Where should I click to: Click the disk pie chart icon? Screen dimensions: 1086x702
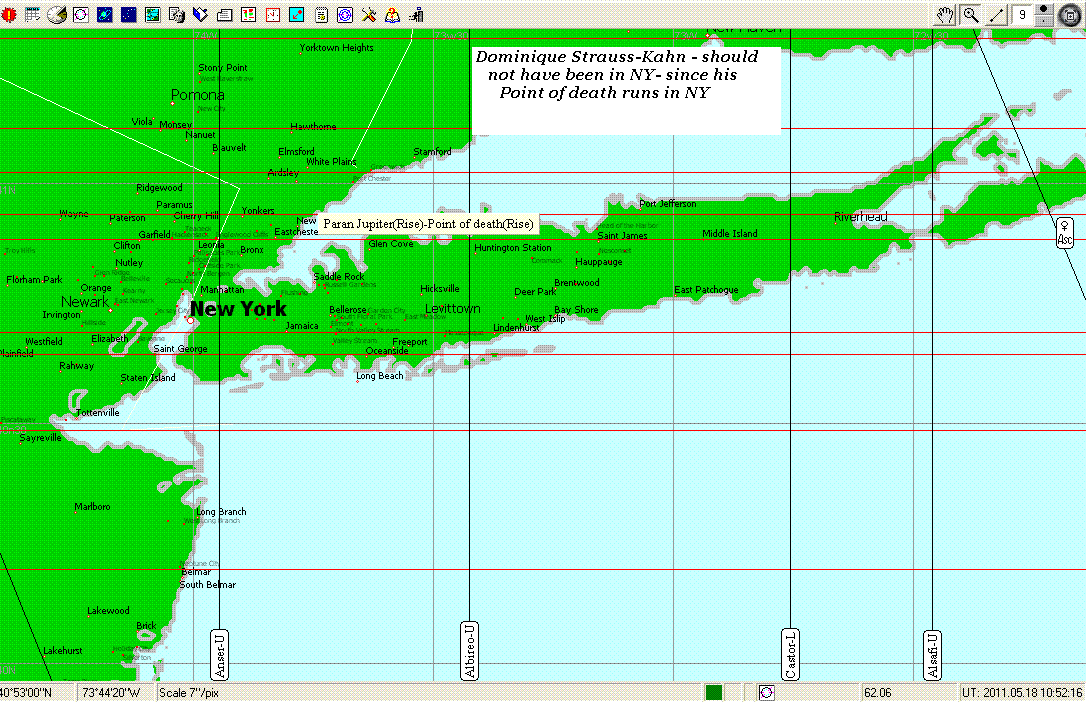coord(57,15)
